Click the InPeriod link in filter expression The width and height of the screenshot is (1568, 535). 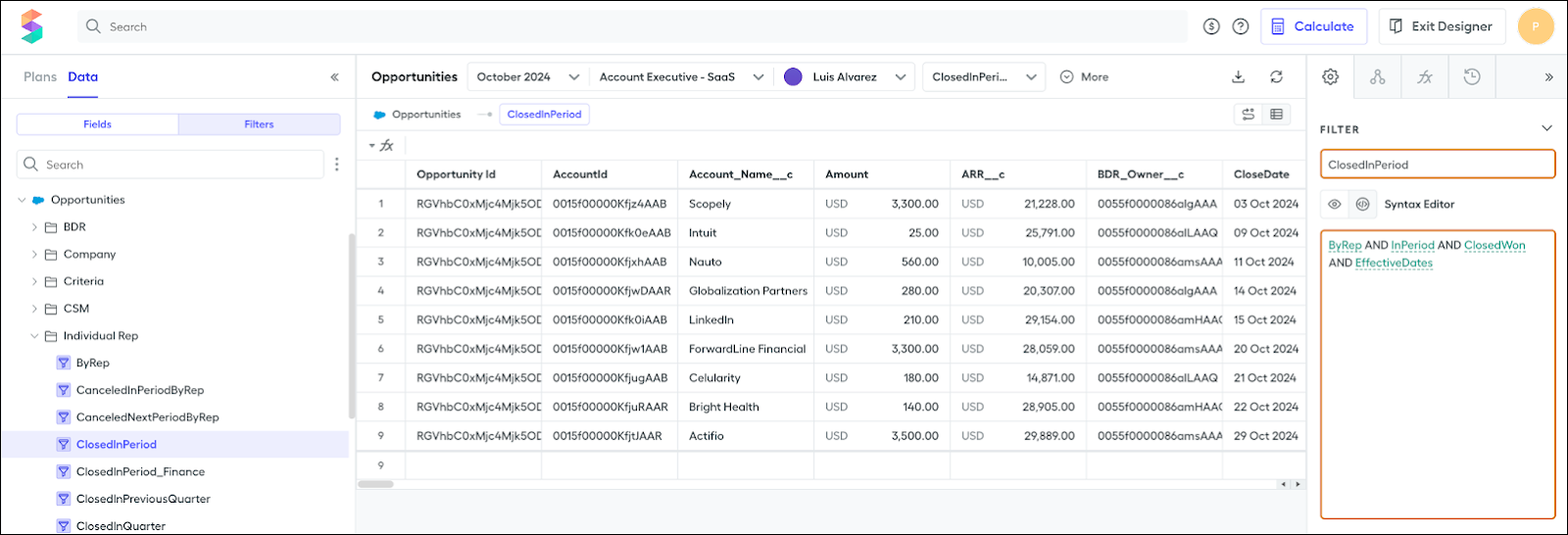coord(1412,245)
